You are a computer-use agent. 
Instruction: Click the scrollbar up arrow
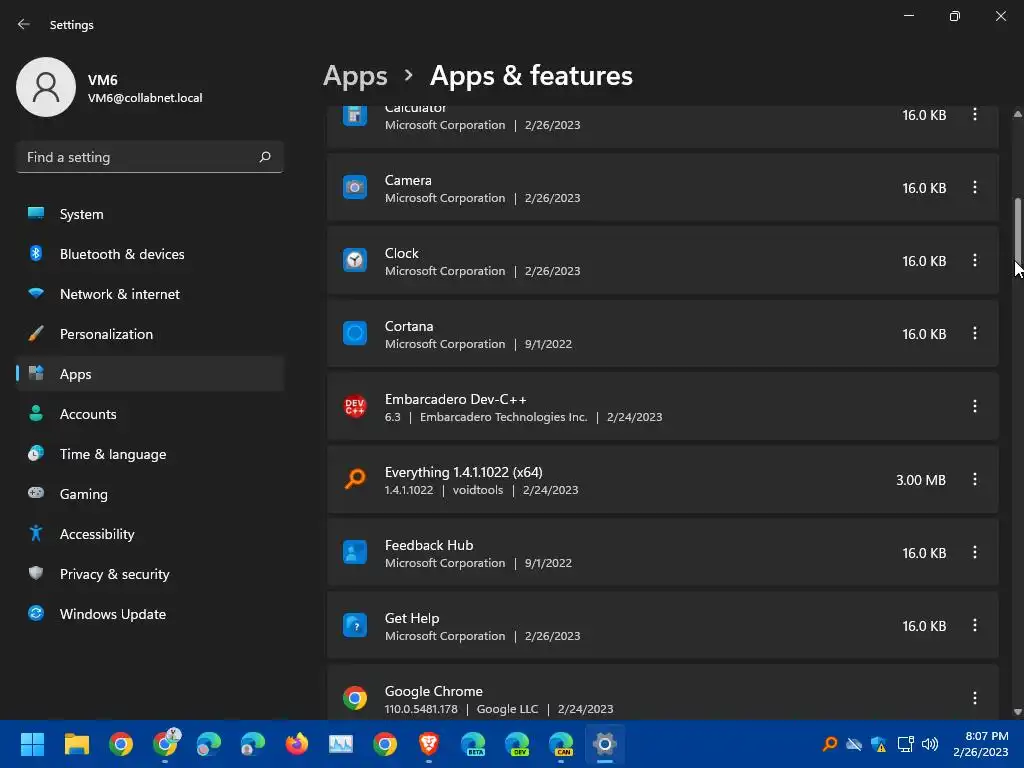(x=1017, y=114)
